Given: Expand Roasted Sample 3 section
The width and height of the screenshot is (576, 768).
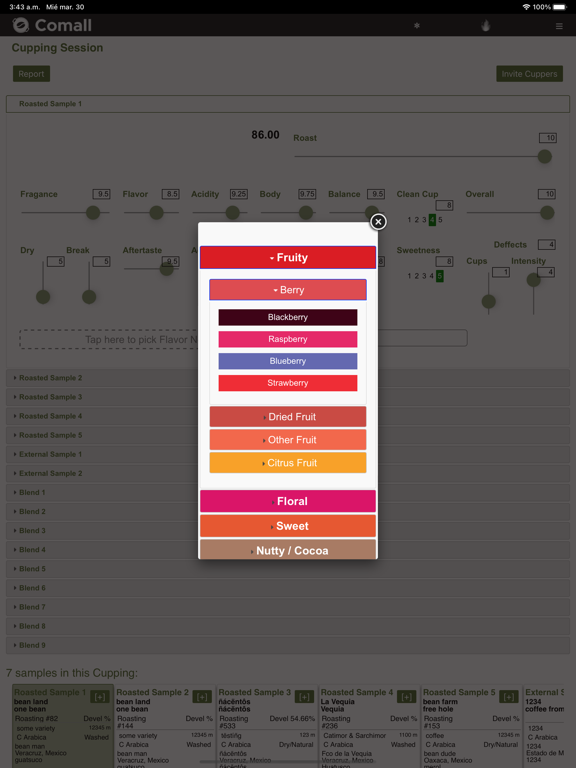Looking at the screenshot, I should [288, 397].
